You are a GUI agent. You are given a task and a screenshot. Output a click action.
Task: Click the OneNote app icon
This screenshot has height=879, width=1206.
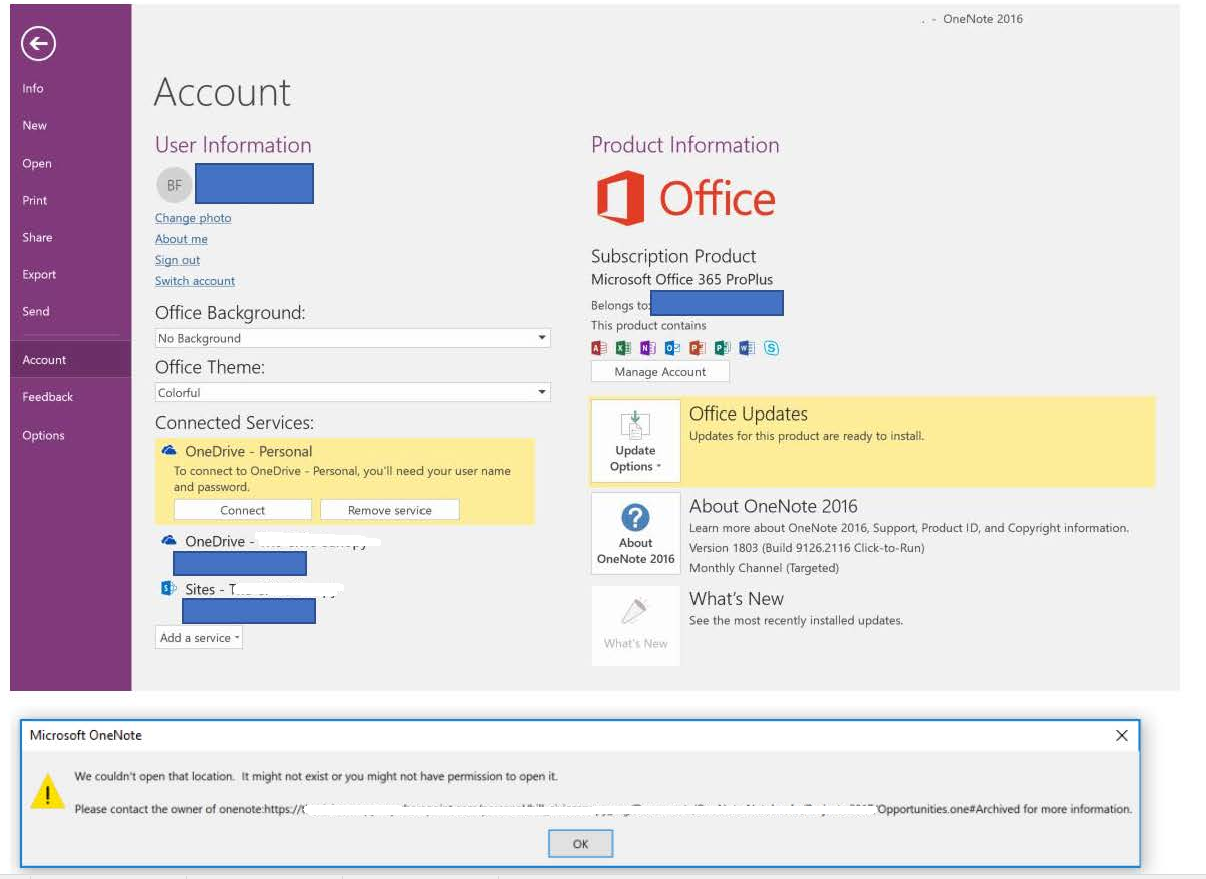pos(648,348)
